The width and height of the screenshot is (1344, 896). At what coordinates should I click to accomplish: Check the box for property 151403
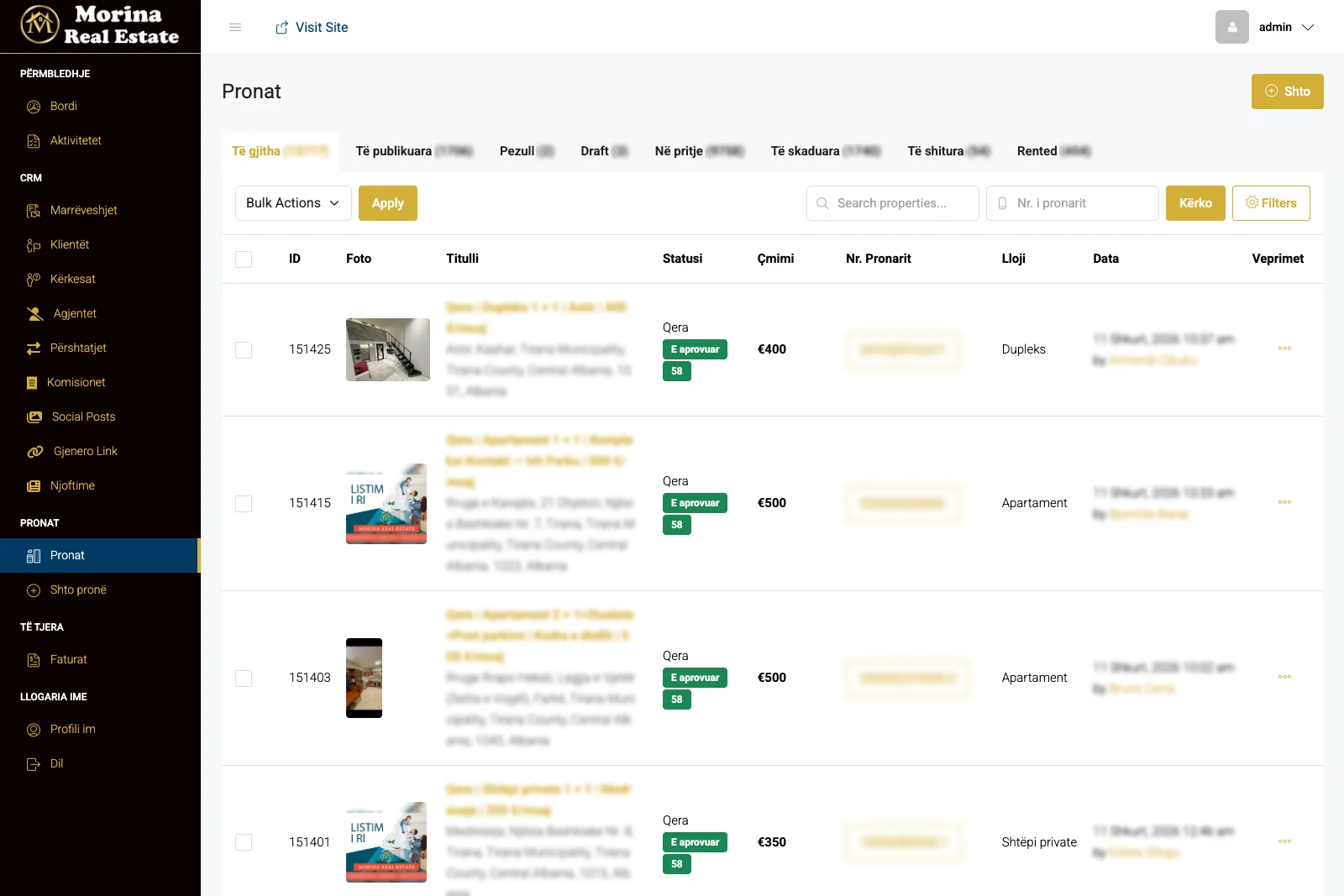click(x=244, y=678)
